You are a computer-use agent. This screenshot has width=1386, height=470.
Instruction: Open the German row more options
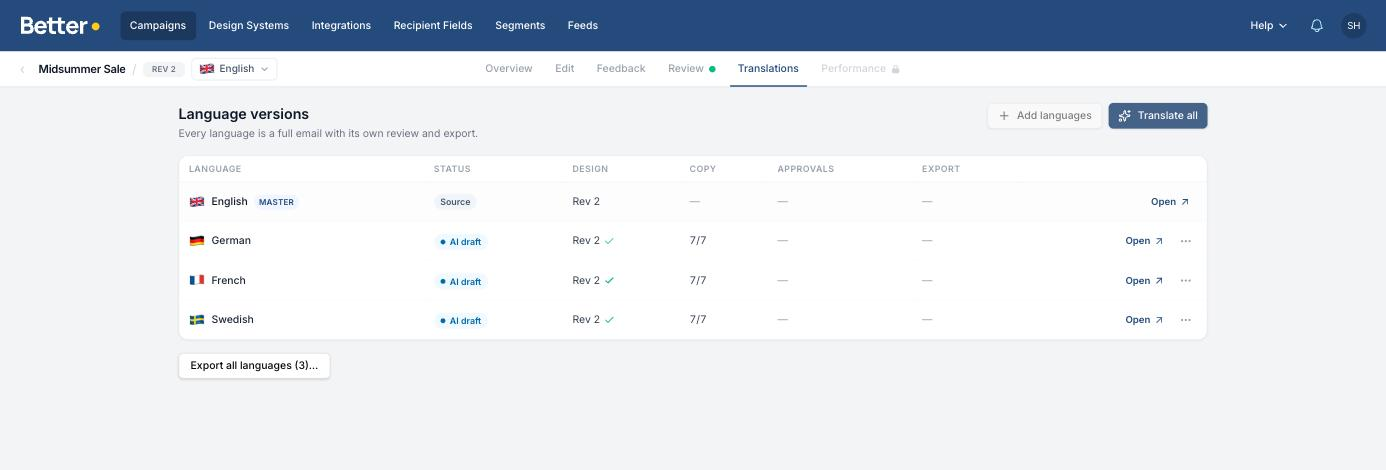point(1186,241)
